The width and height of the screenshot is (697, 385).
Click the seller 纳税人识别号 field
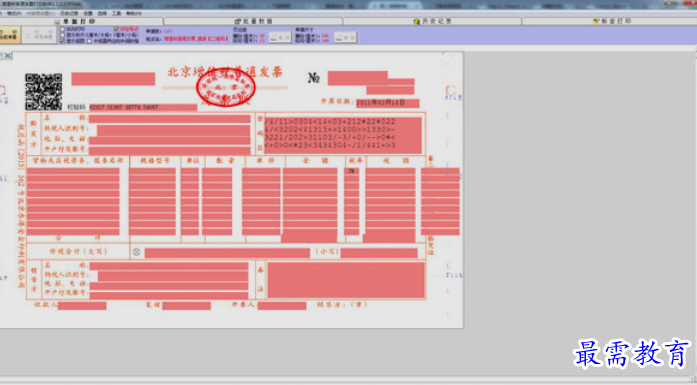tap(173, 277)
